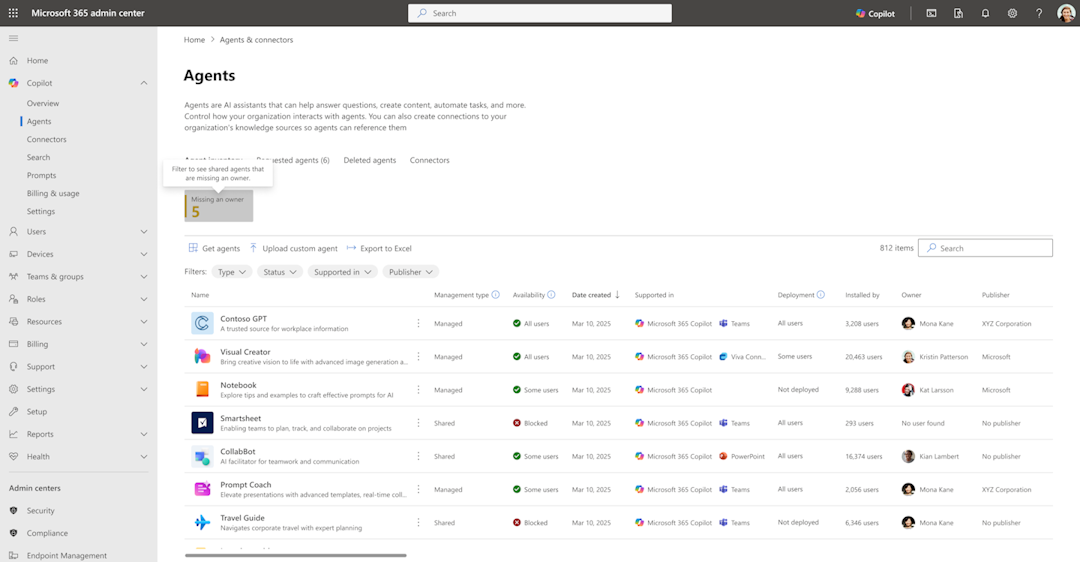The height and width of the screenshot is (562, 1080).
Task: Open the Prompt Coach agent icon
Action: (202, 489)
